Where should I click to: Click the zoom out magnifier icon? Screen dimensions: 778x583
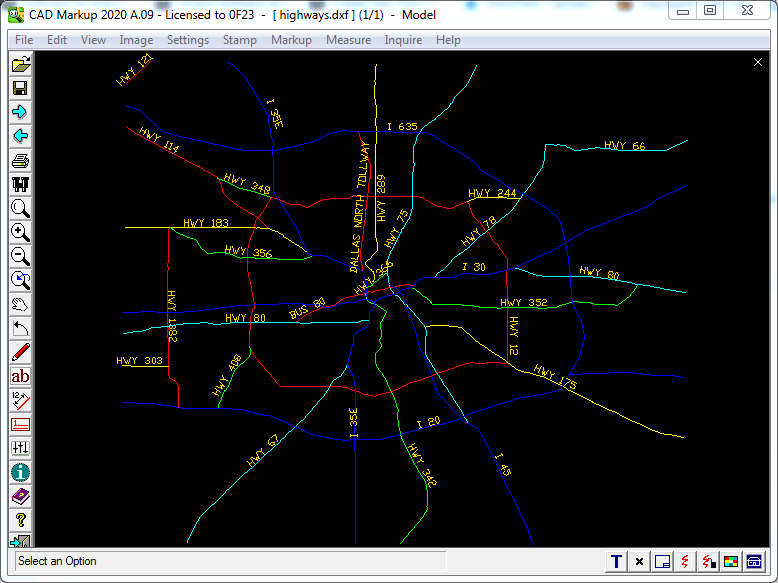[20, 256]
